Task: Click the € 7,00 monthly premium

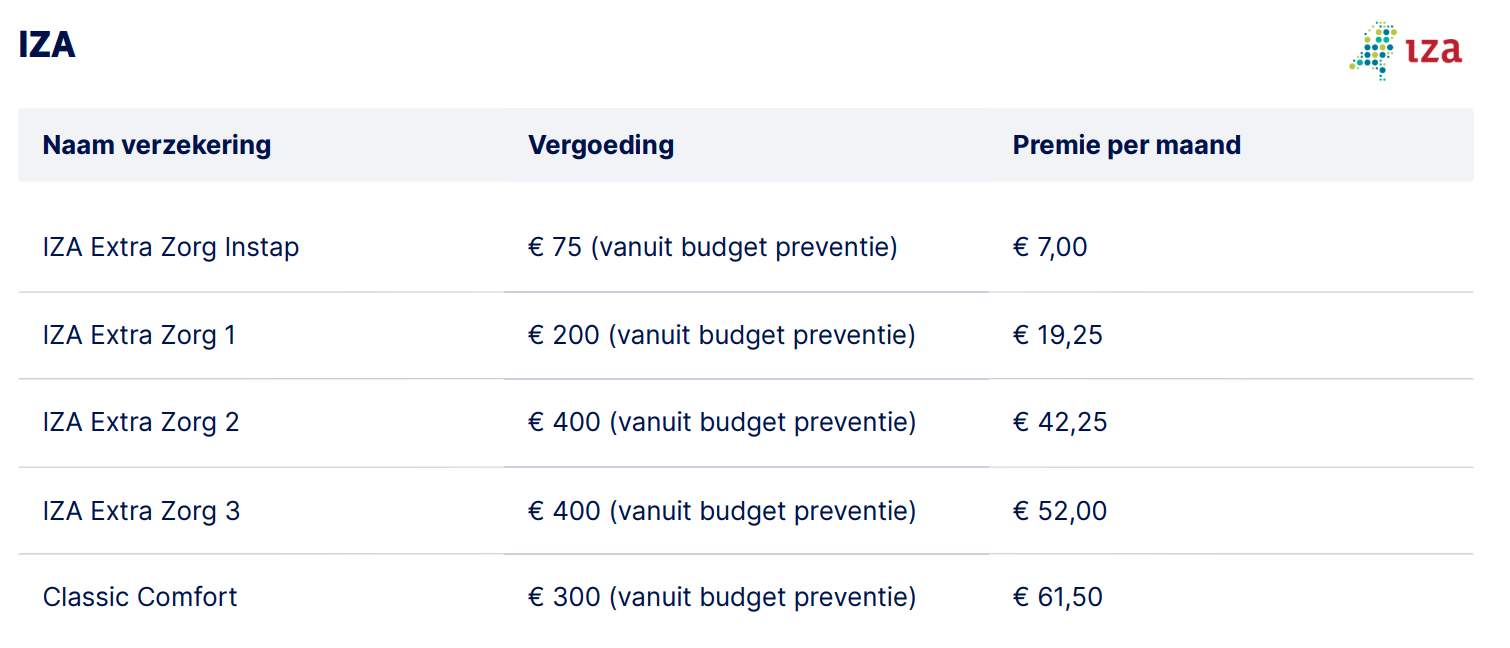Action: point(1050,247)
